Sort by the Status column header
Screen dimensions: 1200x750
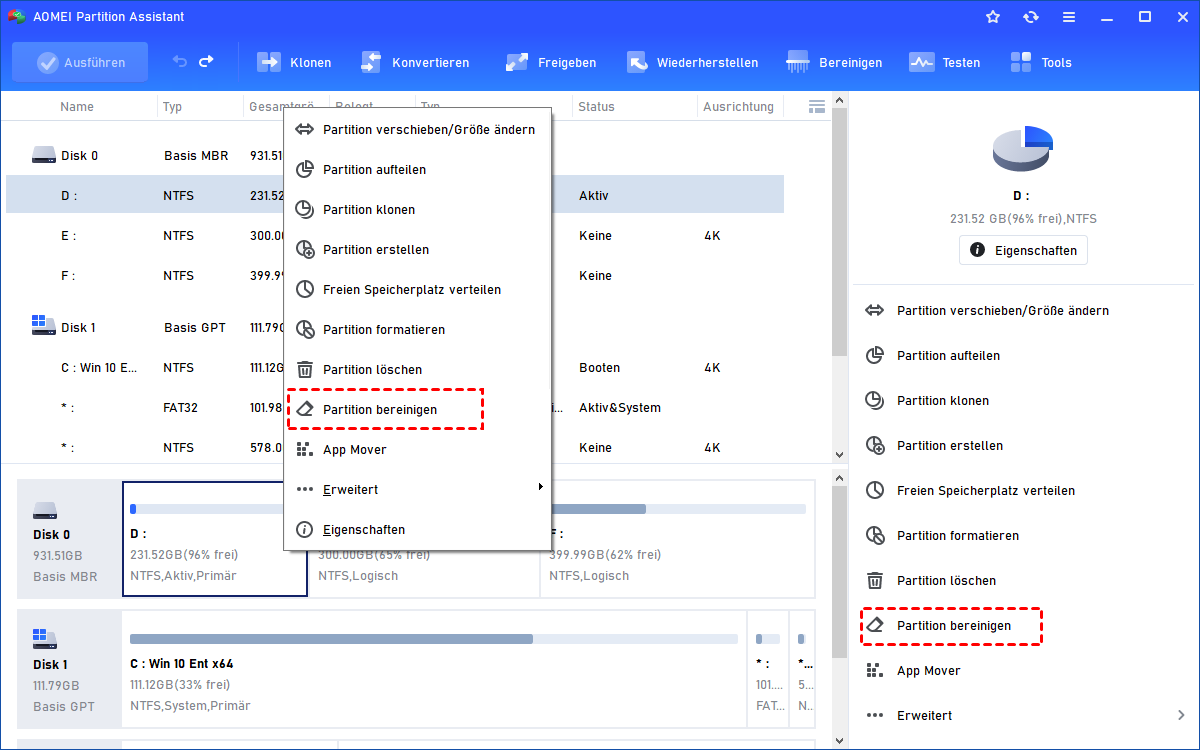[596, 107]
